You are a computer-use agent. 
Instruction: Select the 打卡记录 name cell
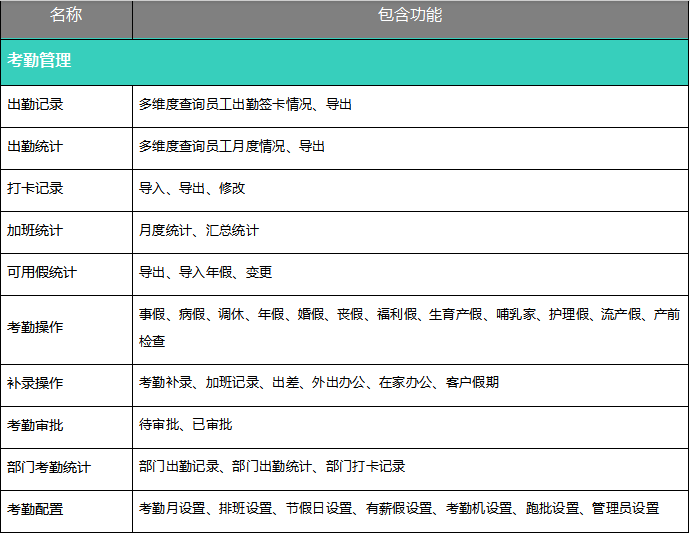point(35,188)
